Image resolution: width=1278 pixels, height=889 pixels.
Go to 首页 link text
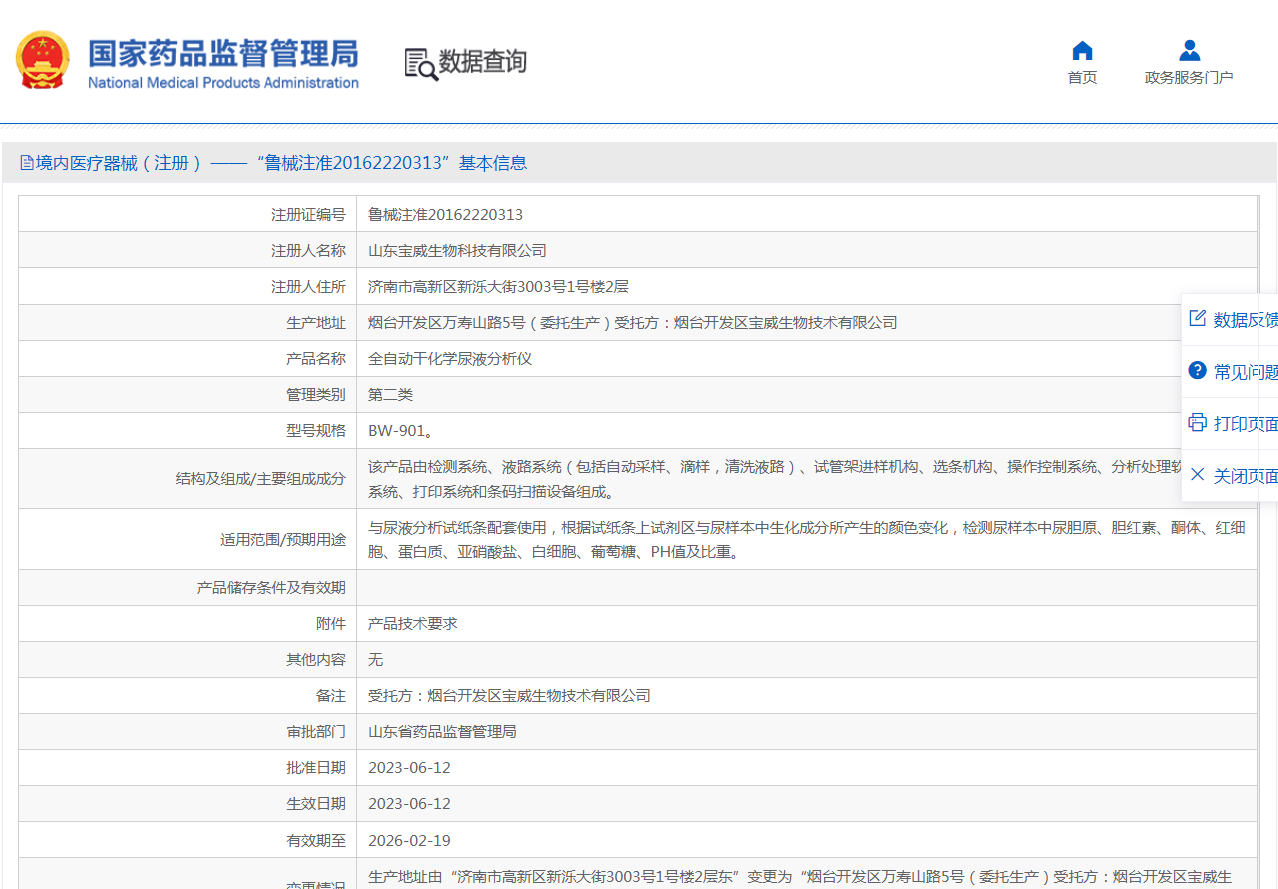coord(1082,77)
